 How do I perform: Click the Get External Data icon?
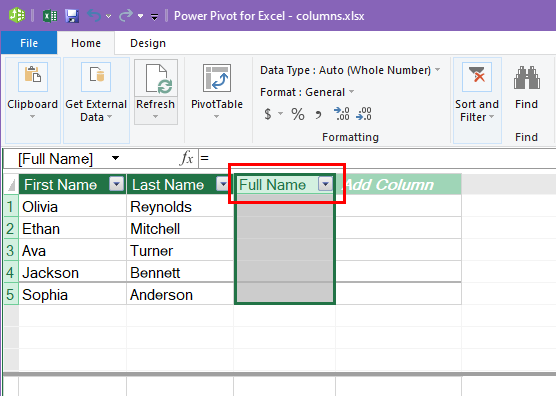(x=96, y=77)
